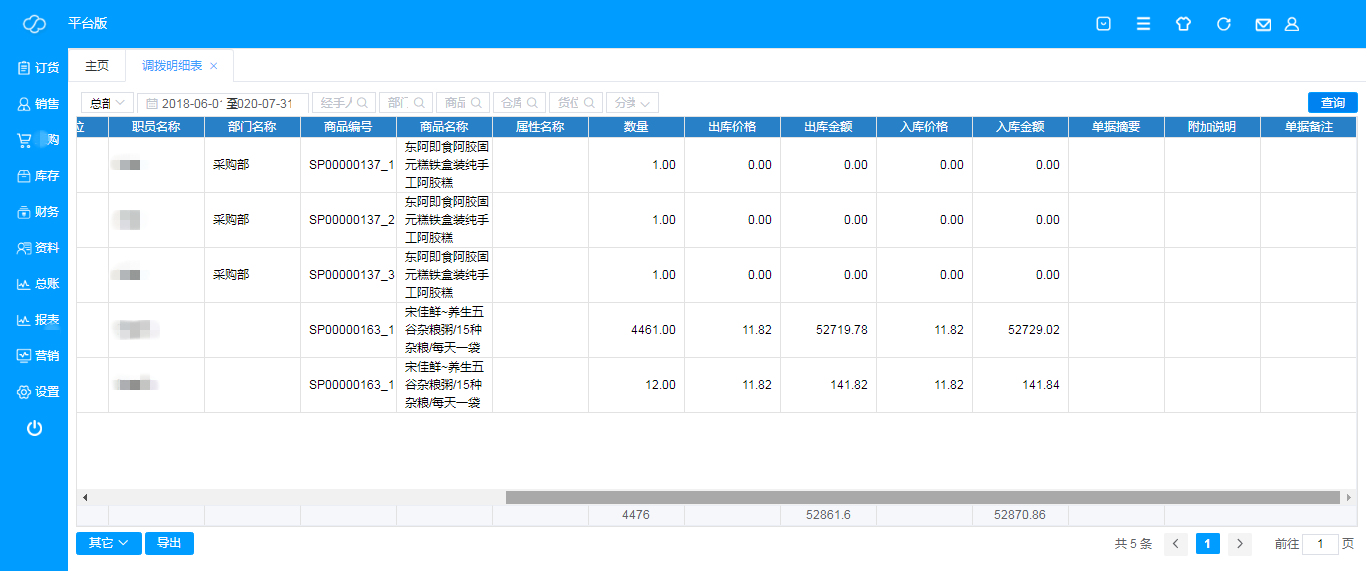Open the hamburger menu icon

(1143, 24)
